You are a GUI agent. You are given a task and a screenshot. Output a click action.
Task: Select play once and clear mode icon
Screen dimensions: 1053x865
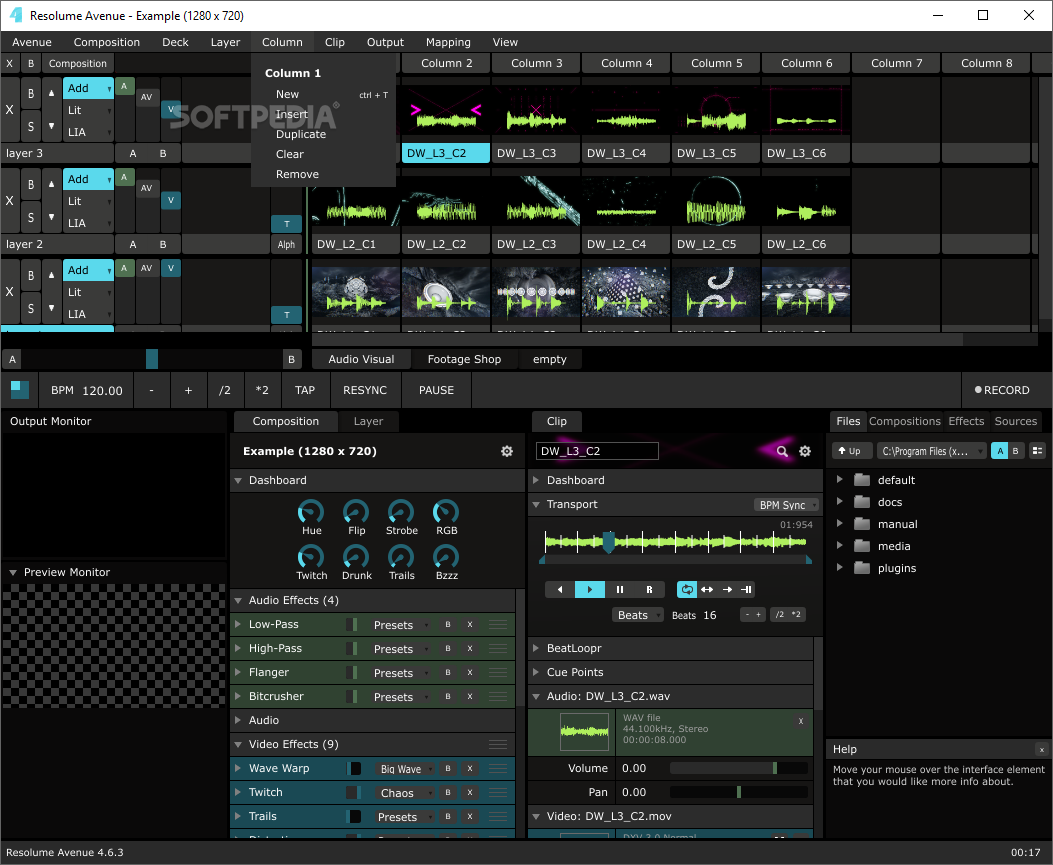coord(727,590)
